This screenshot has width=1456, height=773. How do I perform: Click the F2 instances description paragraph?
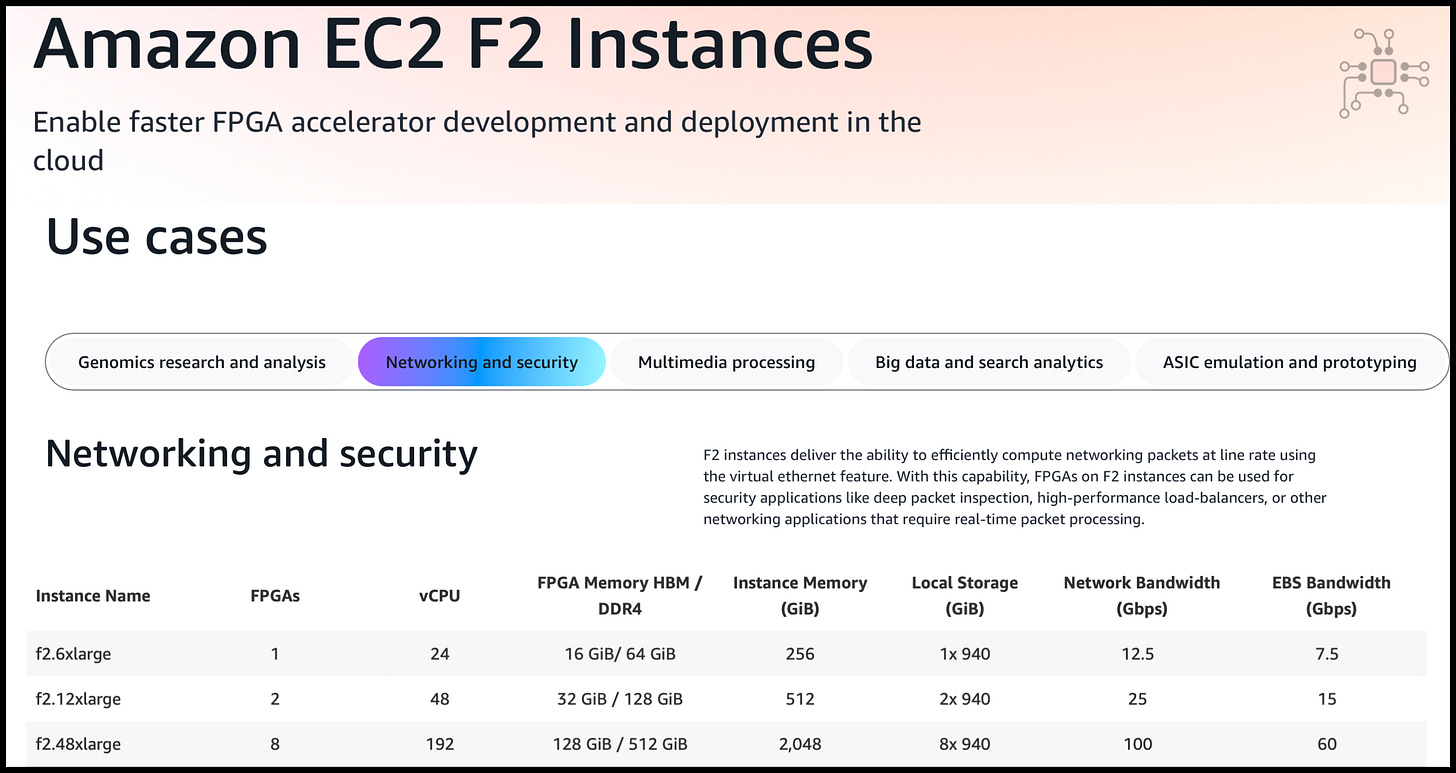tap(1013, 487)
